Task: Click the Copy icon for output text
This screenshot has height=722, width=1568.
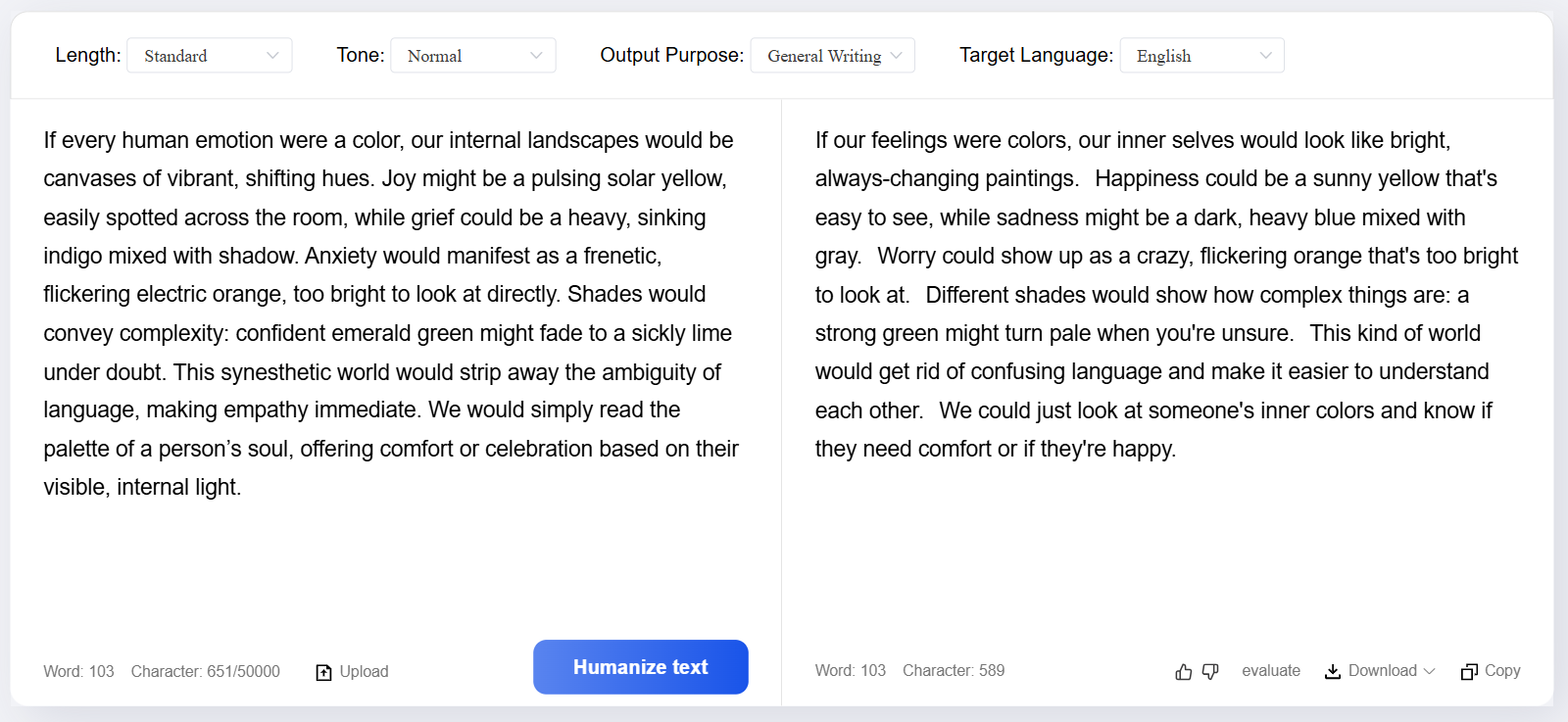Action: (1469, 672)
